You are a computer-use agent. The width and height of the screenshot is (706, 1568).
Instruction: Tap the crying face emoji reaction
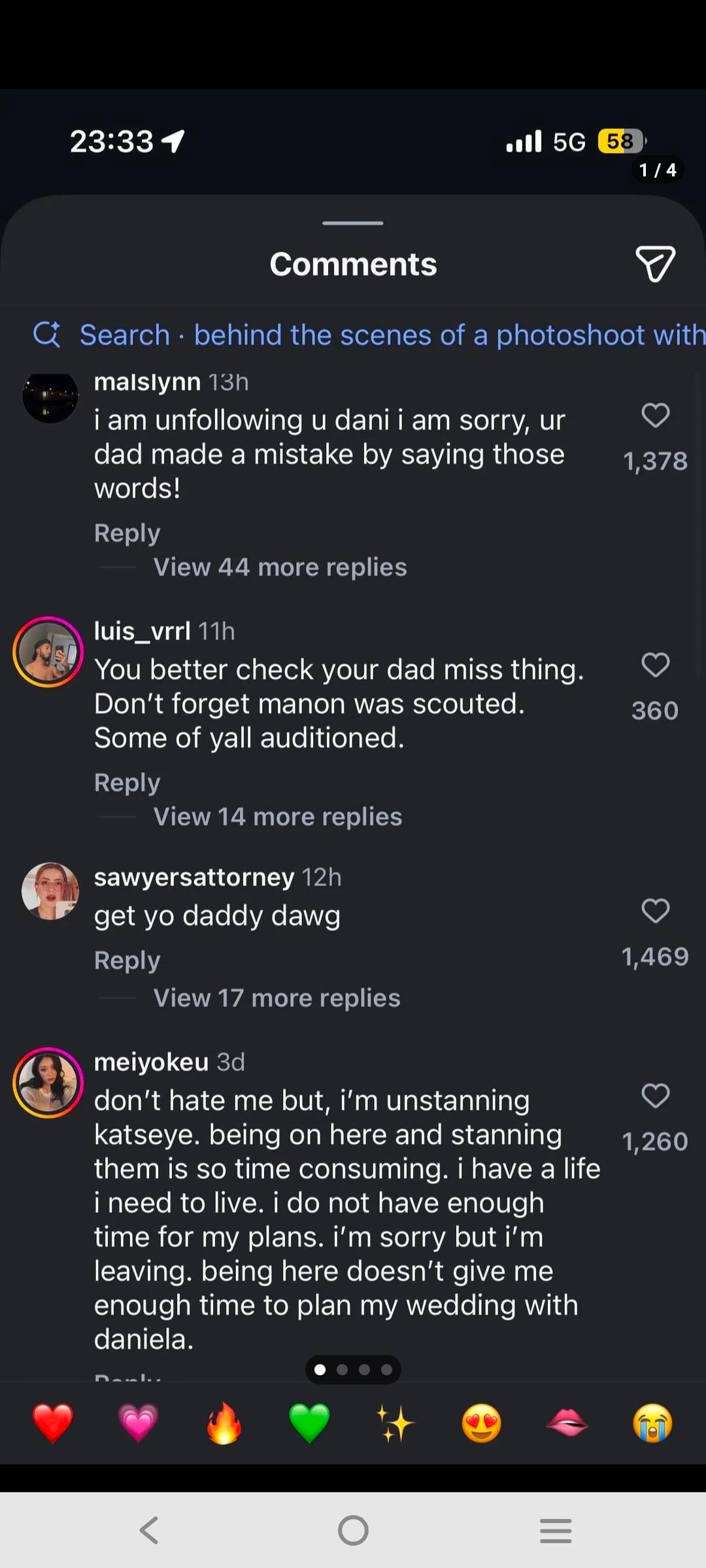652,1422
